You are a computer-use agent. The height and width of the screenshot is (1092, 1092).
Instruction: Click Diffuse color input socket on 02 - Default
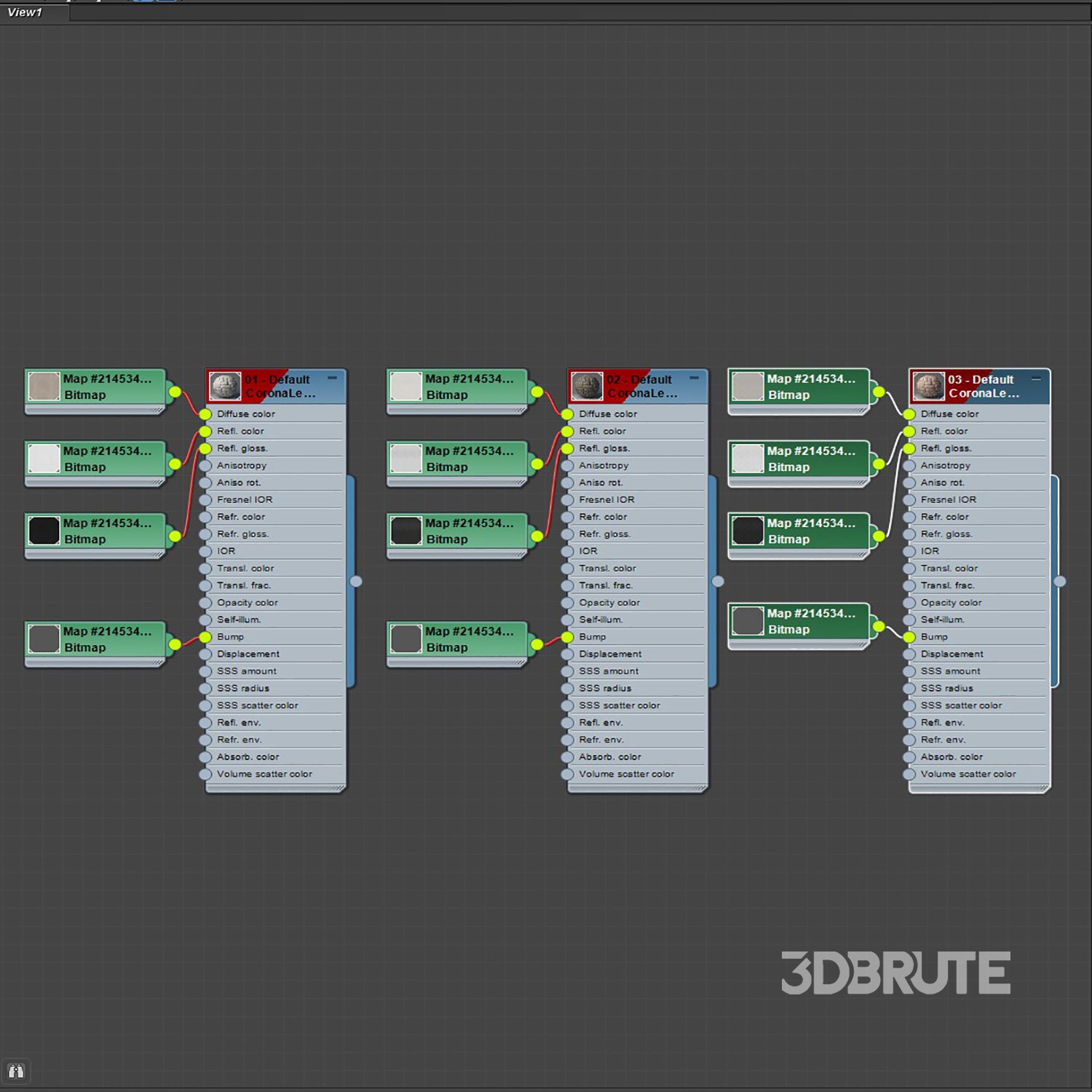(x=568, y=414)
